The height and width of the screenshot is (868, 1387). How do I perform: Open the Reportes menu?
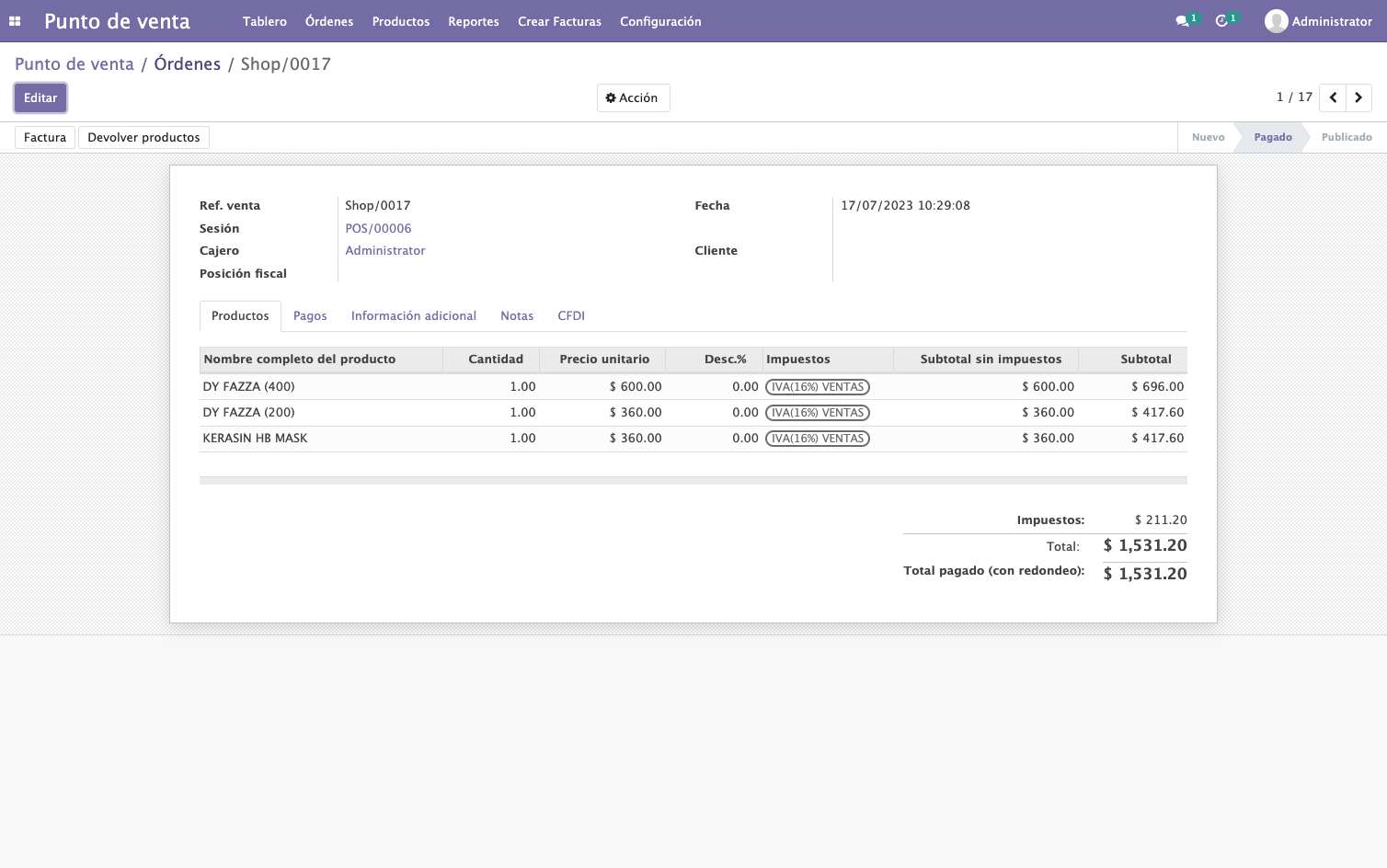click(x=474, y=21)
